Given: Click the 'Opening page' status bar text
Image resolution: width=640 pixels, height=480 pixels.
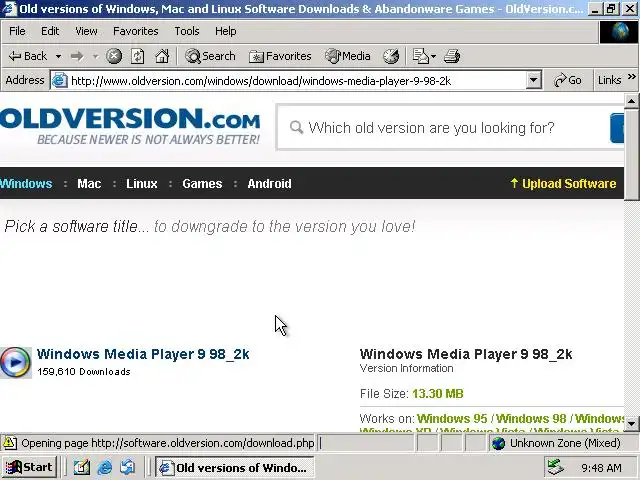Looking at the screenshot, I should click(168, 443).
